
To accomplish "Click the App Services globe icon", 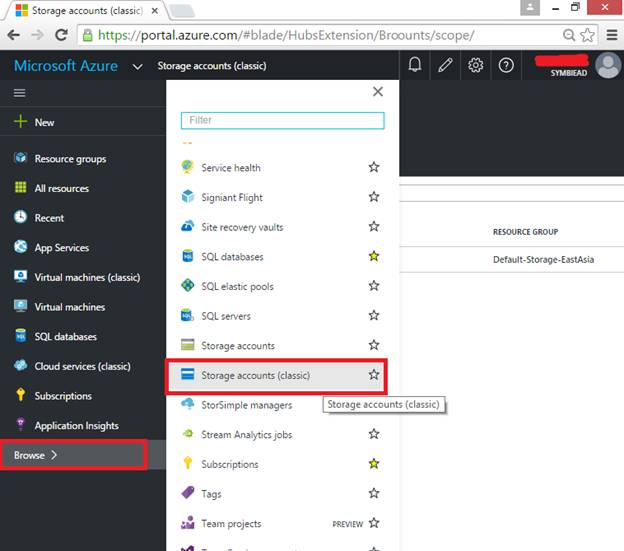I will 20,247.
